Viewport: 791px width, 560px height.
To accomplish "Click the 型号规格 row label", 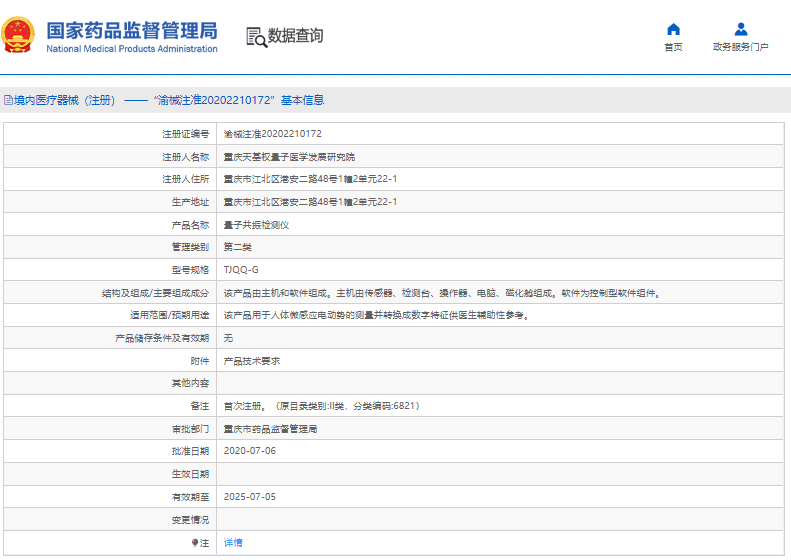I will pyautogui.click(x=190, y=270).
